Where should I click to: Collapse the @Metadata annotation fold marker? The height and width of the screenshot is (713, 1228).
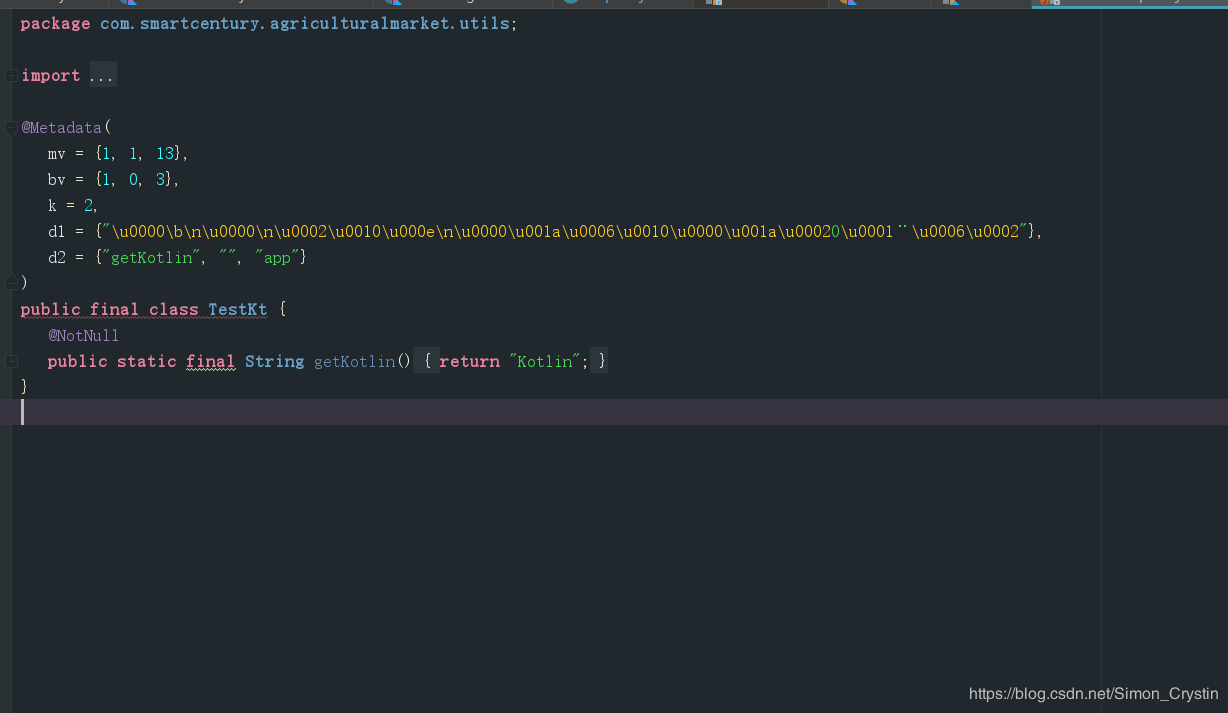[x=11, y=127]
